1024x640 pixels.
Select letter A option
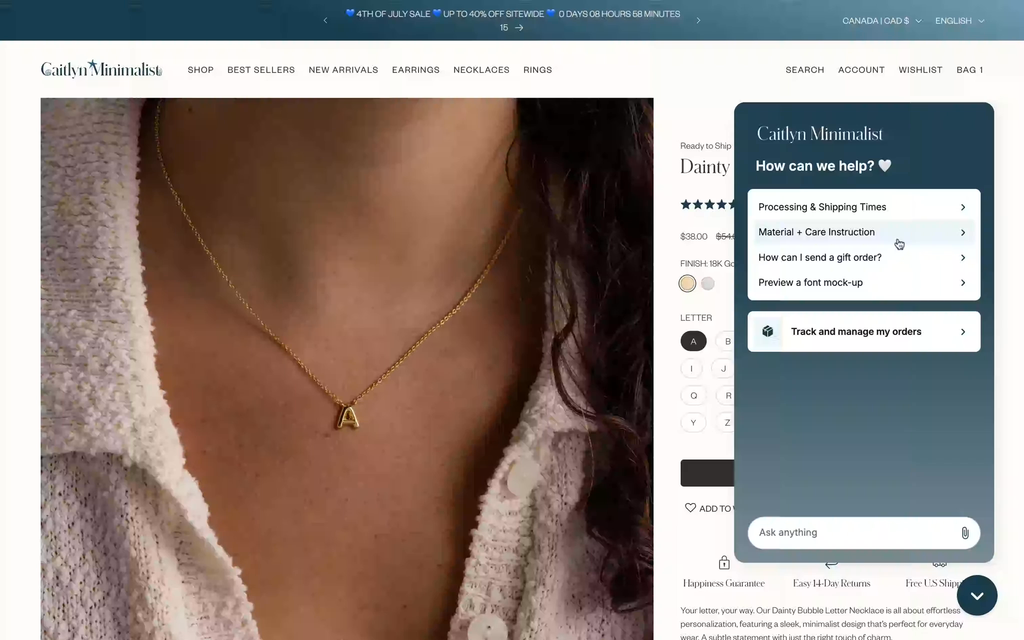coord(694,341)
